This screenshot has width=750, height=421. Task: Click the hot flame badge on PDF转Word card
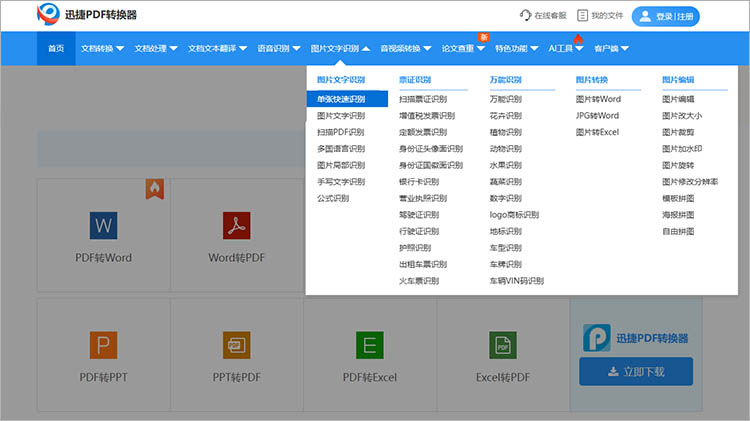pos(154,189)
